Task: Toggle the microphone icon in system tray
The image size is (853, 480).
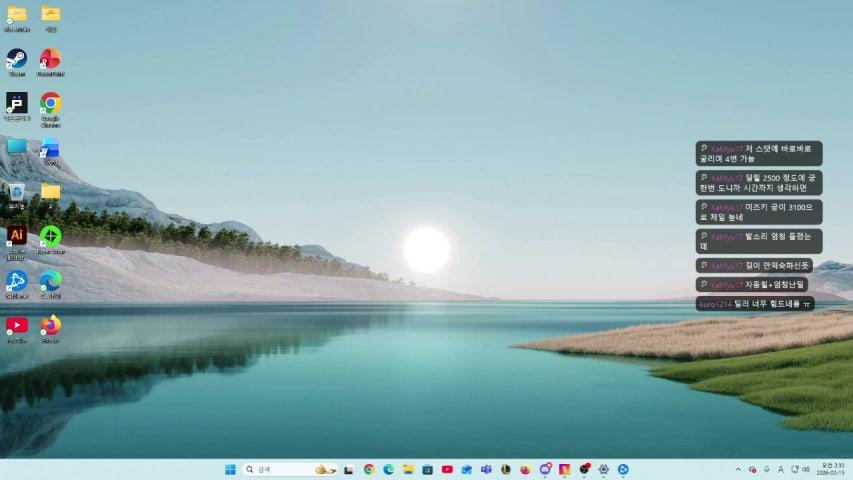Action: point(767,469)
